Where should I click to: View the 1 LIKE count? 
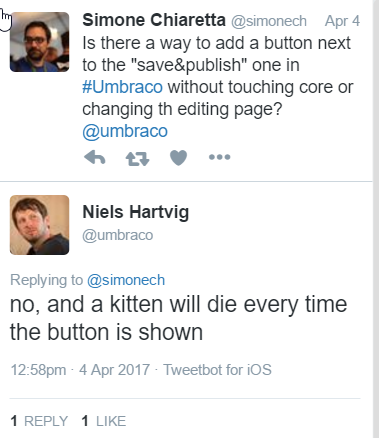[x=104, y=421]
